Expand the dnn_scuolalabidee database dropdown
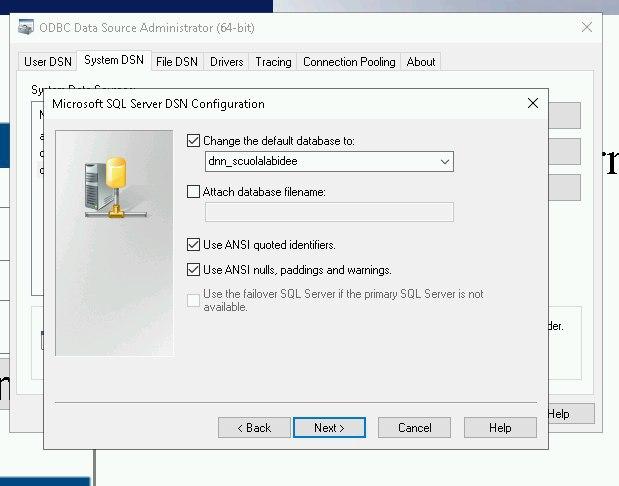Image resolution: width=619 pixels, height=486 pixels. coord(444,161)
